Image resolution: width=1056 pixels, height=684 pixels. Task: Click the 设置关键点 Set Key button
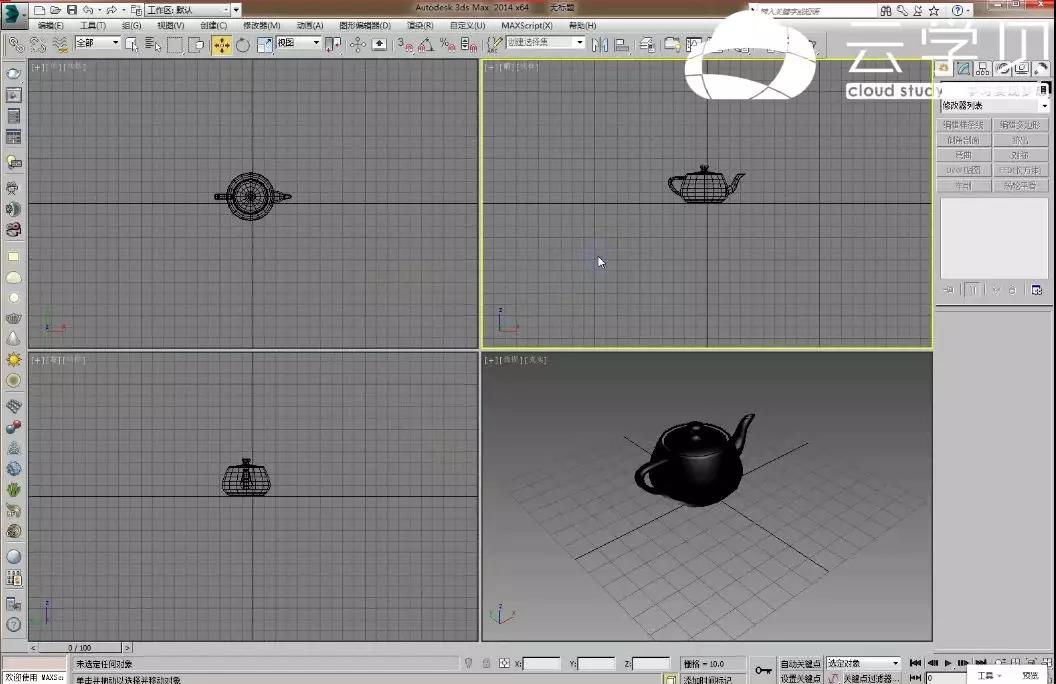(800, 678)
